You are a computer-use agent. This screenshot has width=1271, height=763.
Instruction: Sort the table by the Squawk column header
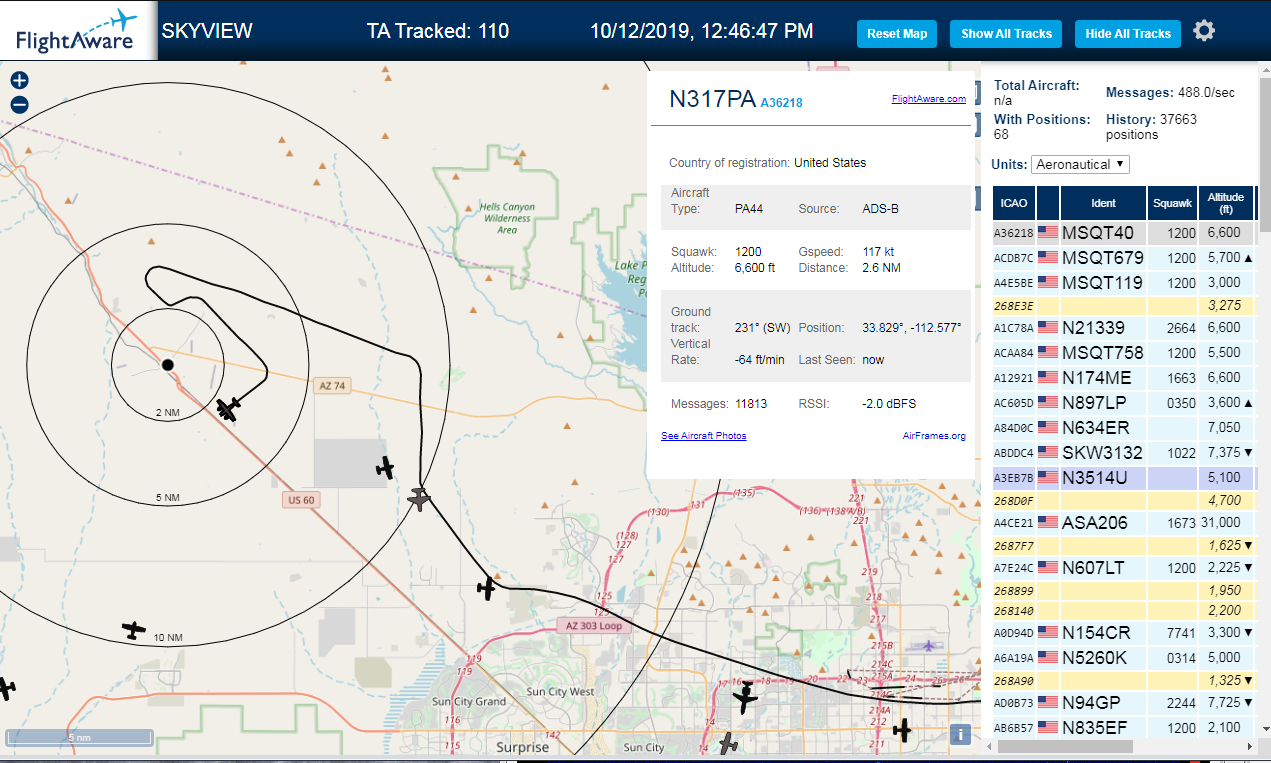[1172, 203]
